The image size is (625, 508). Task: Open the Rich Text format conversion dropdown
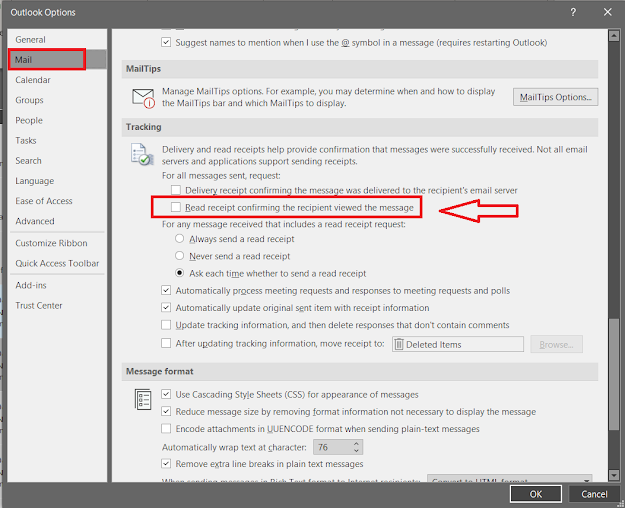(509, 479)
